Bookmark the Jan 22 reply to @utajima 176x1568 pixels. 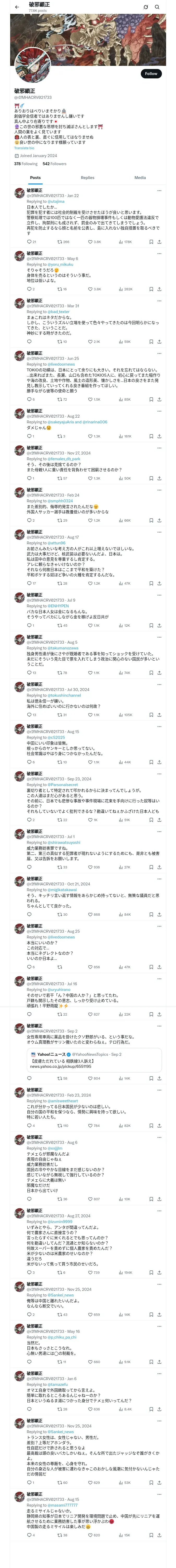[x=151, y=242]
